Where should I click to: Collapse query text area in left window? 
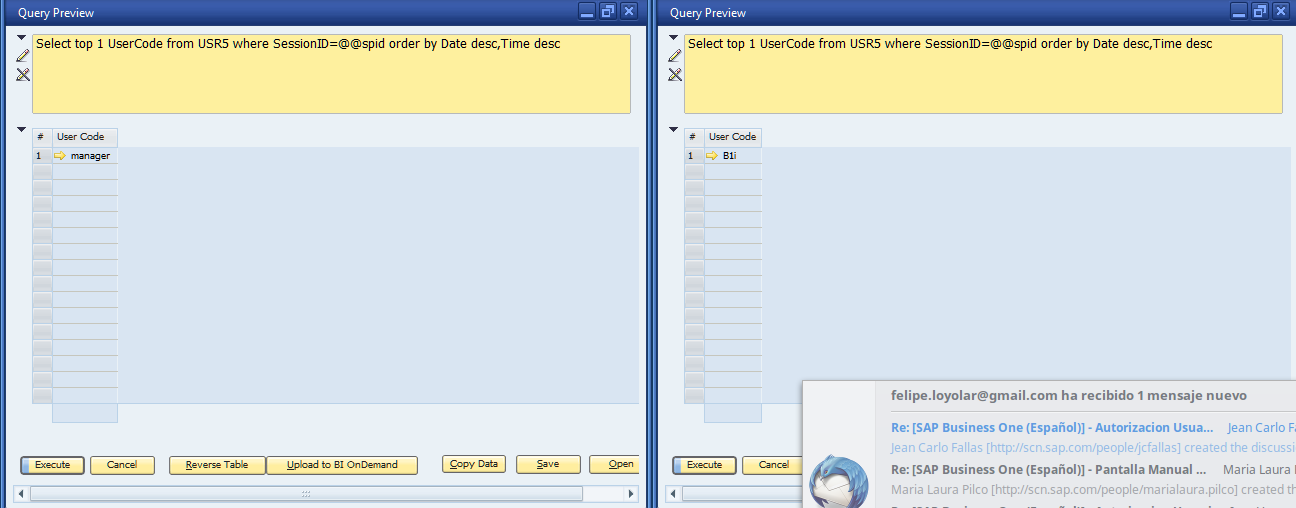22,38
